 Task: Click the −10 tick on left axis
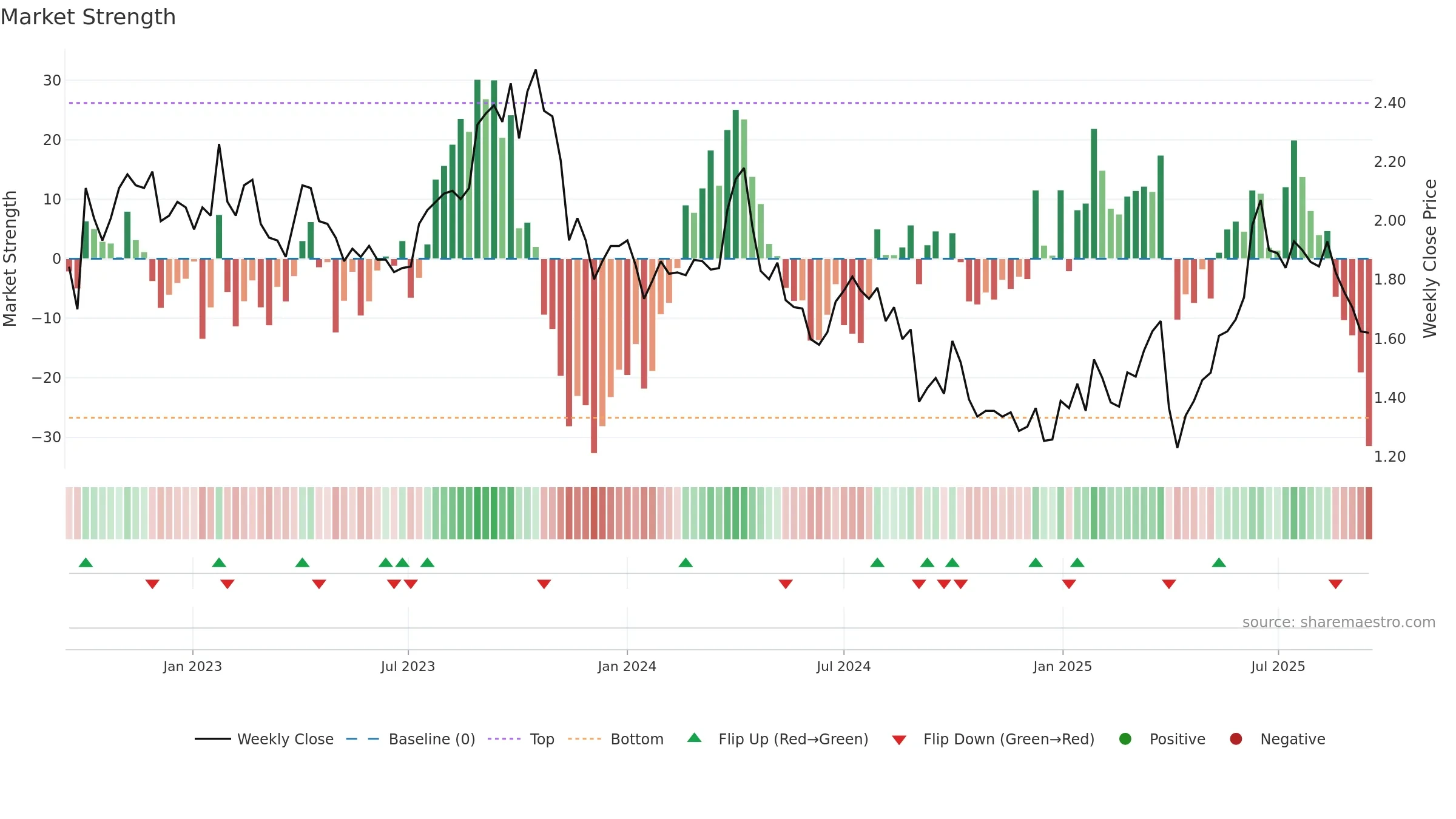tap(47, 318)
